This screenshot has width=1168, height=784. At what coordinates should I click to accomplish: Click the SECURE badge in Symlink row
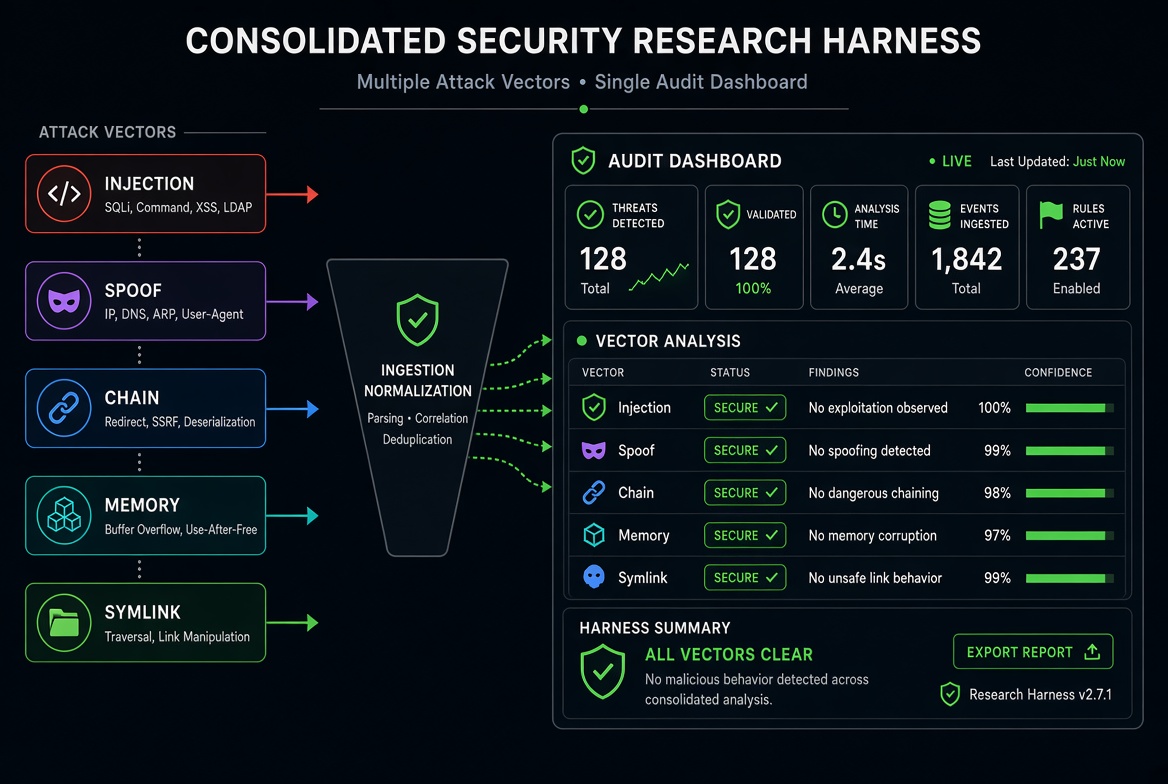click(745, 578)
